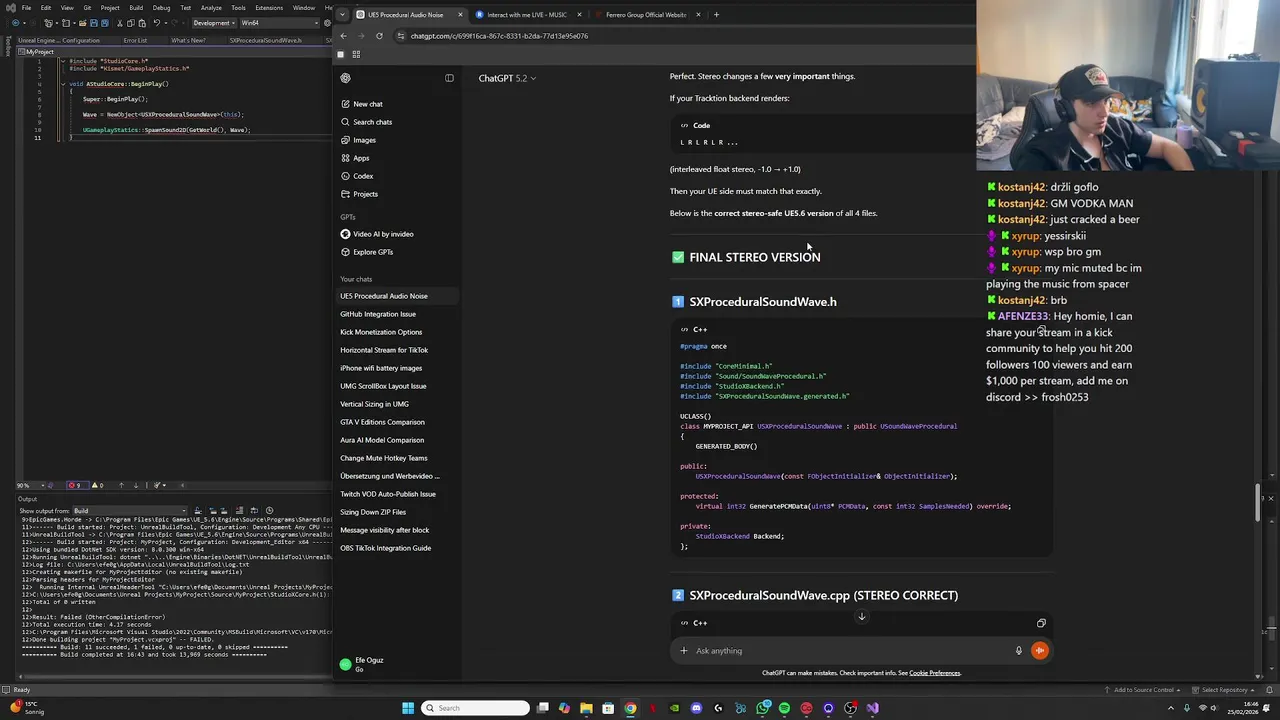
Task: Open the Show output from Build dropdown
Action: coord(128,511)
